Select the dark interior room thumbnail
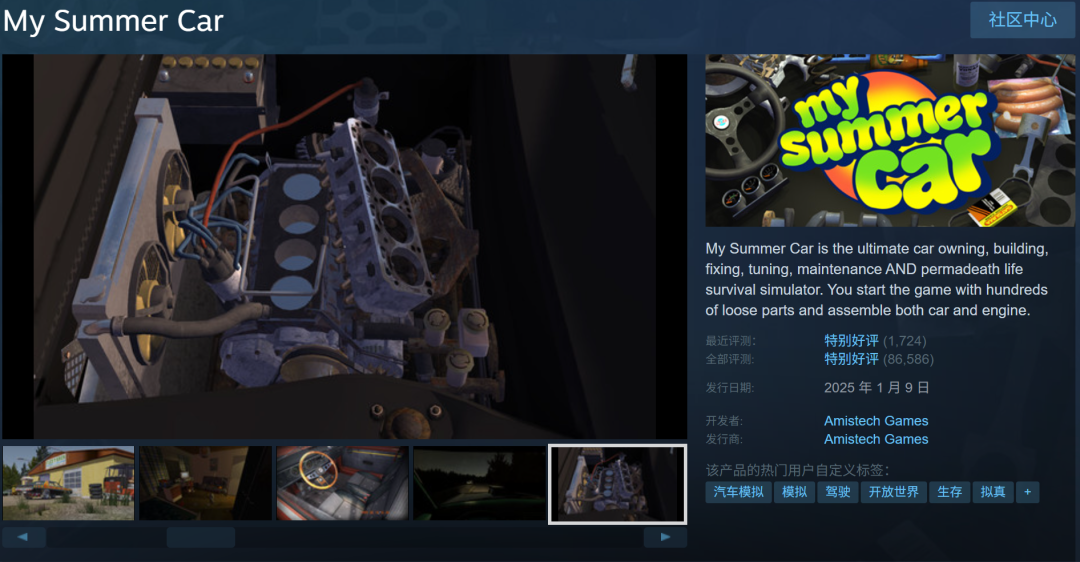This screenshot has height=562, width=1080. (x=205, y=483)
